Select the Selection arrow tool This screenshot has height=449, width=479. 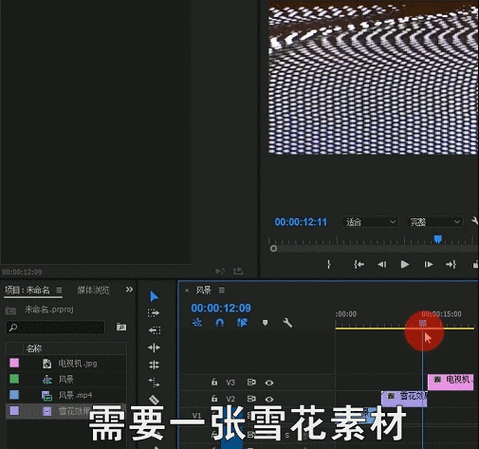pyautogui.click(x=154, y=296)
